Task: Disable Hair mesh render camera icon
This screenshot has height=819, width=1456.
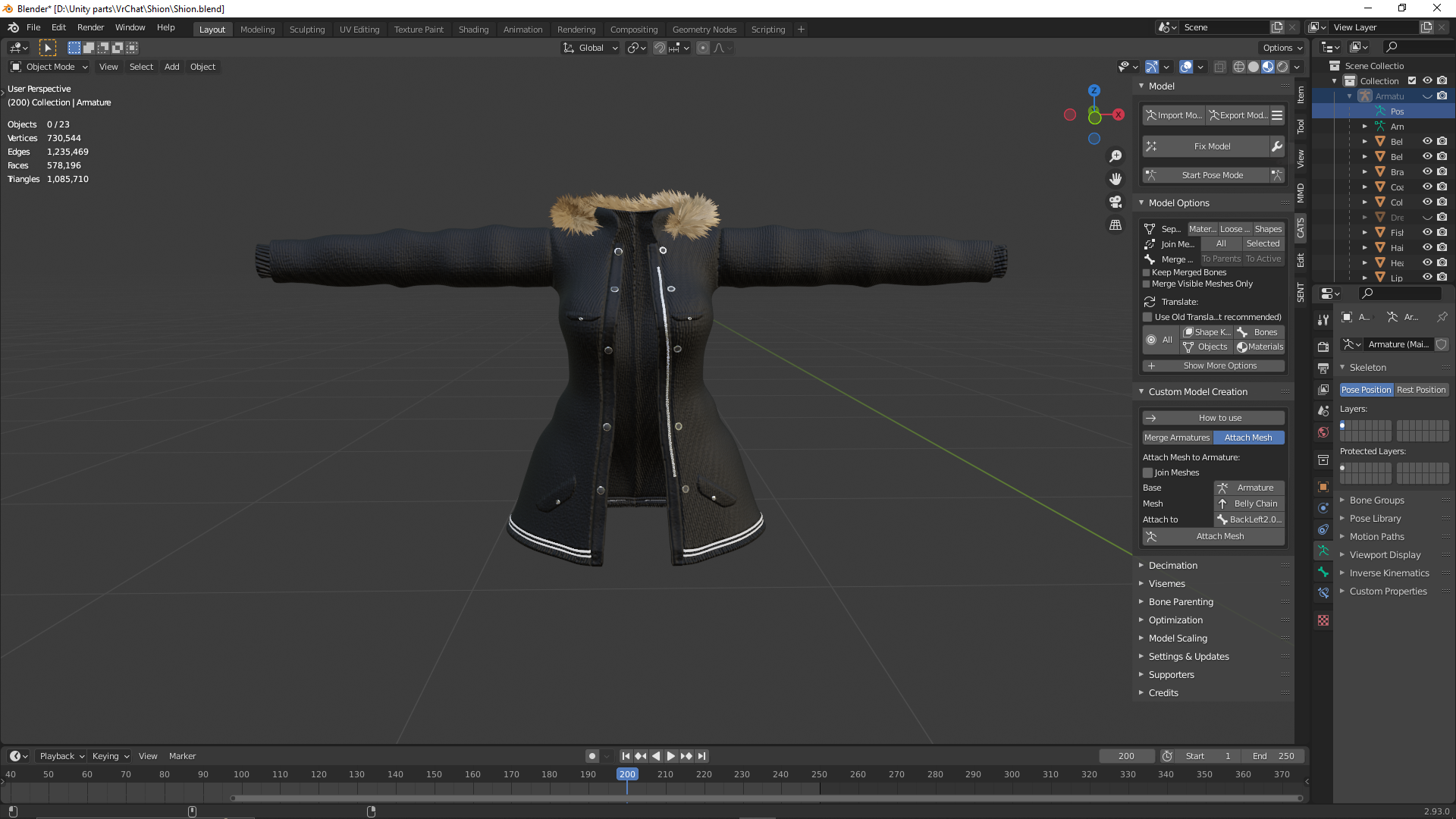Action: point(1442,248)
